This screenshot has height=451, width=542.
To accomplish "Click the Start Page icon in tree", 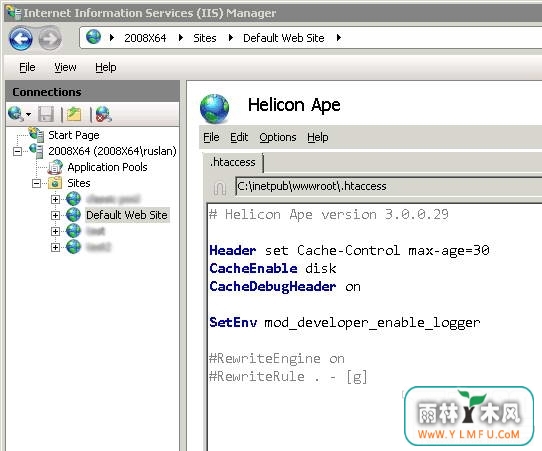I will point(36,134).
